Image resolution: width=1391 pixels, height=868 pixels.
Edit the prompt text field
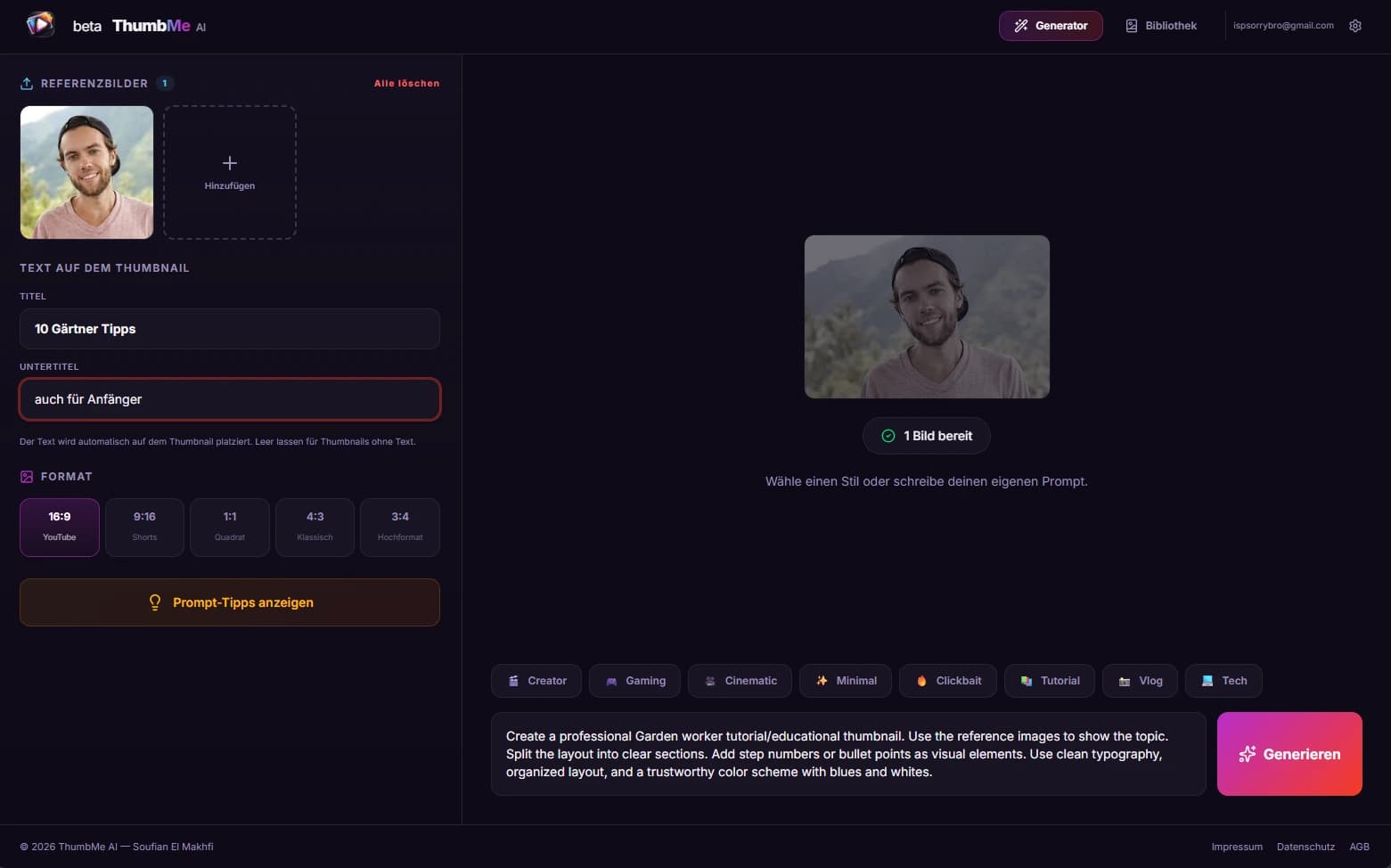847,753
